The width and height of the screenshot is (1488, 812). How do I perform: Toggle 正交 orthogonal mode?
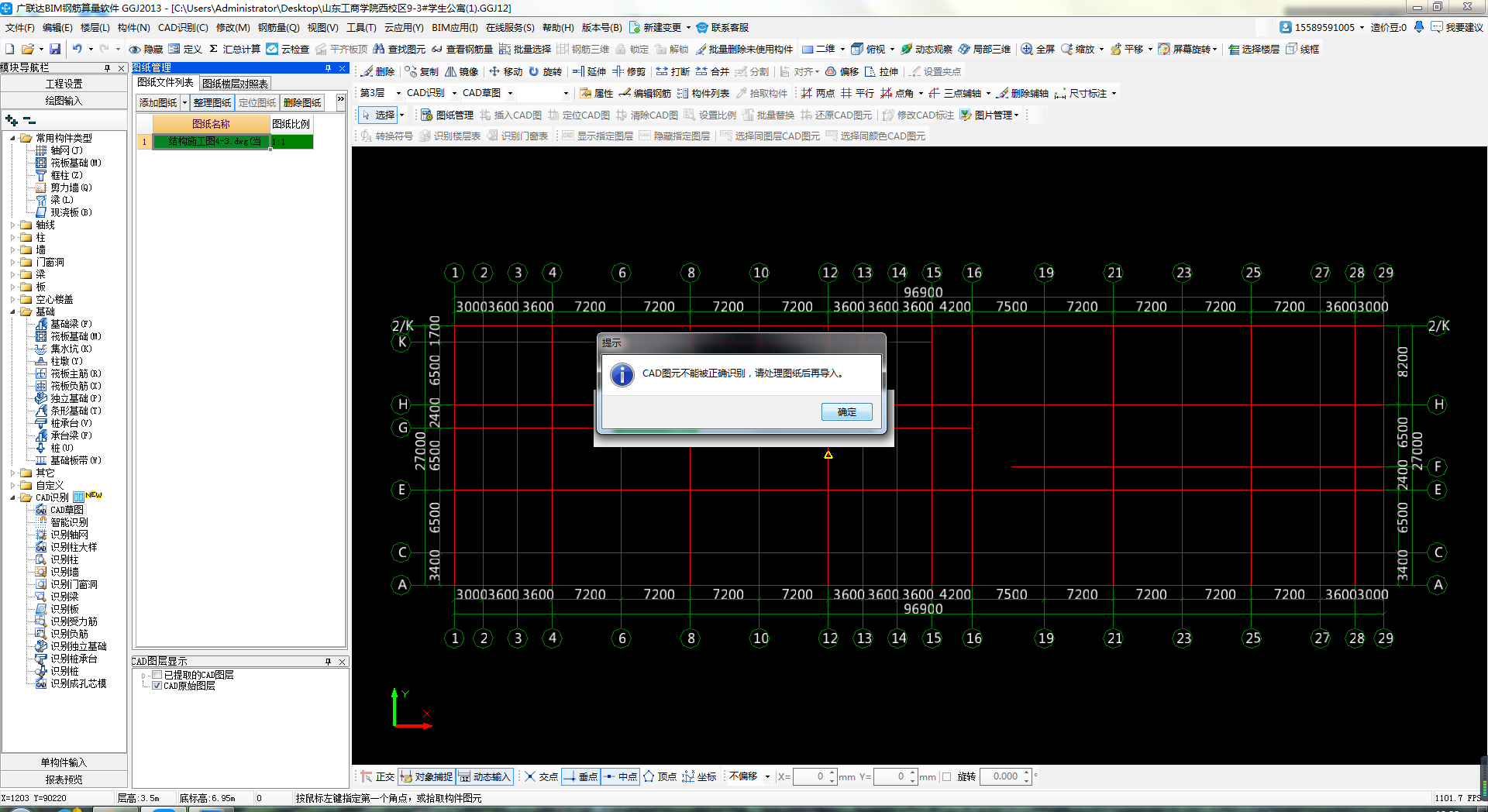378,776
